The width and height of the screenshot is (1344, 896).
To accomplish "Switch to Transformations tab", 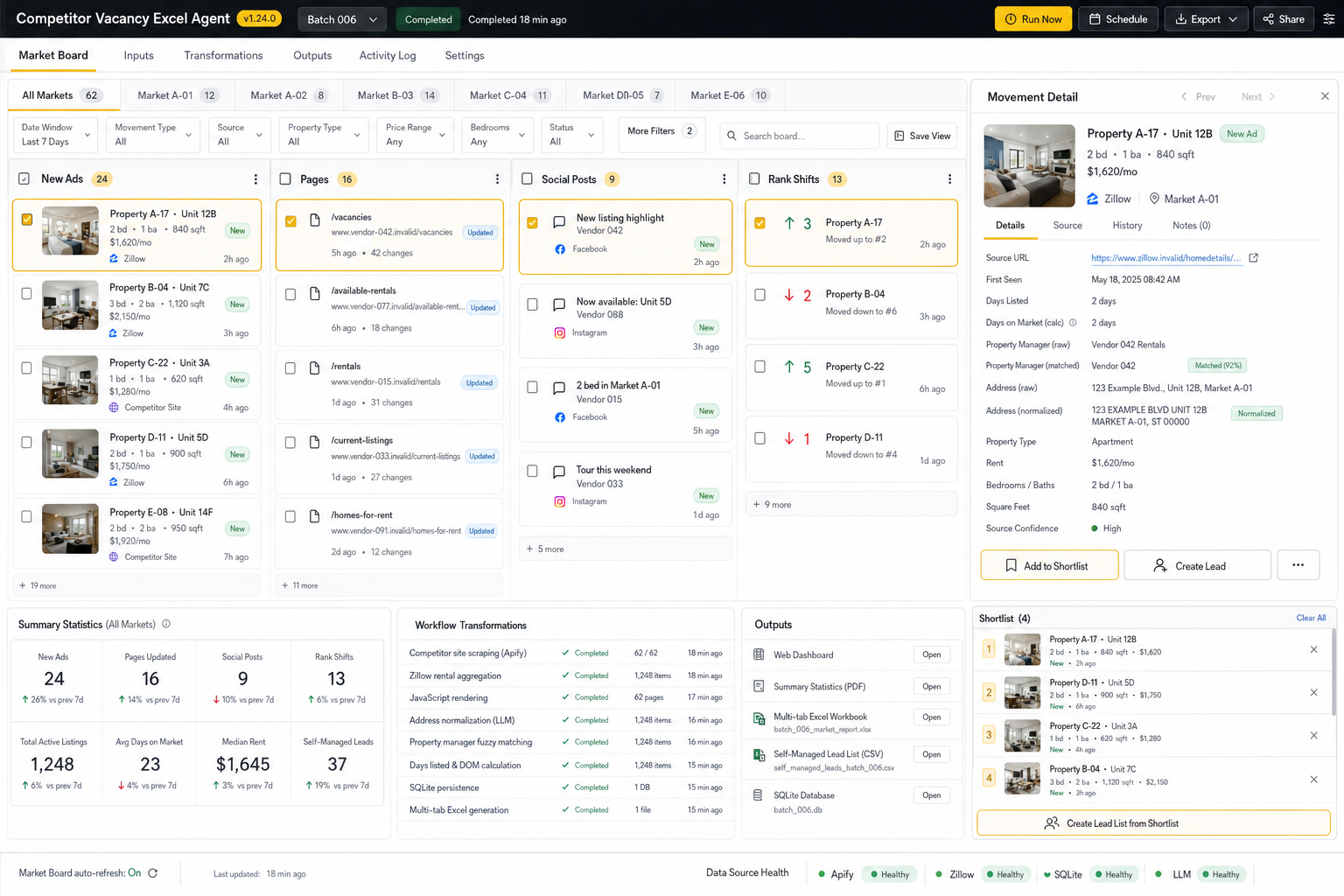I will tap(223, 55).
